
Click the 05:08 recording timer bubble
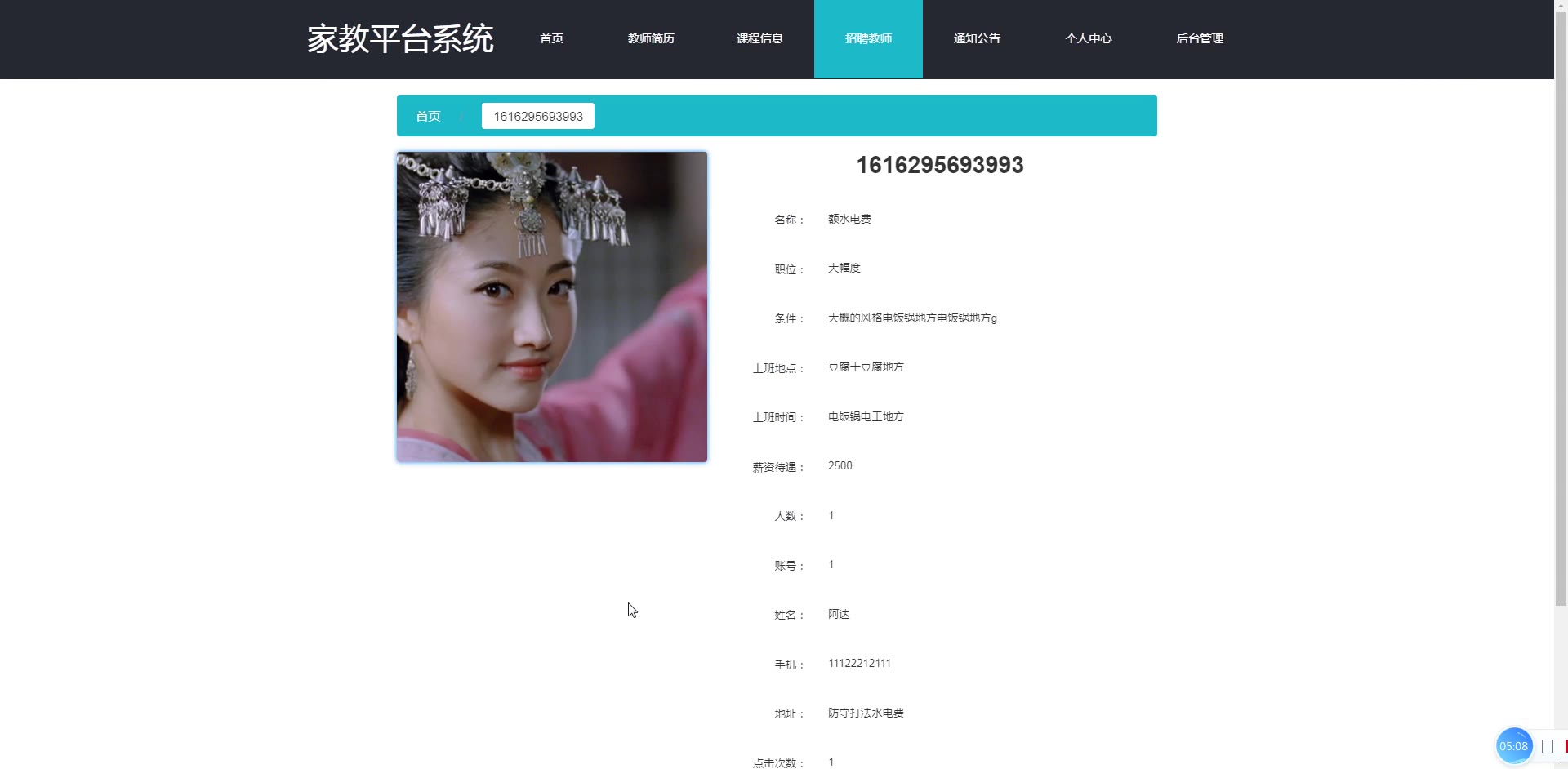(x=1513, y=746)
